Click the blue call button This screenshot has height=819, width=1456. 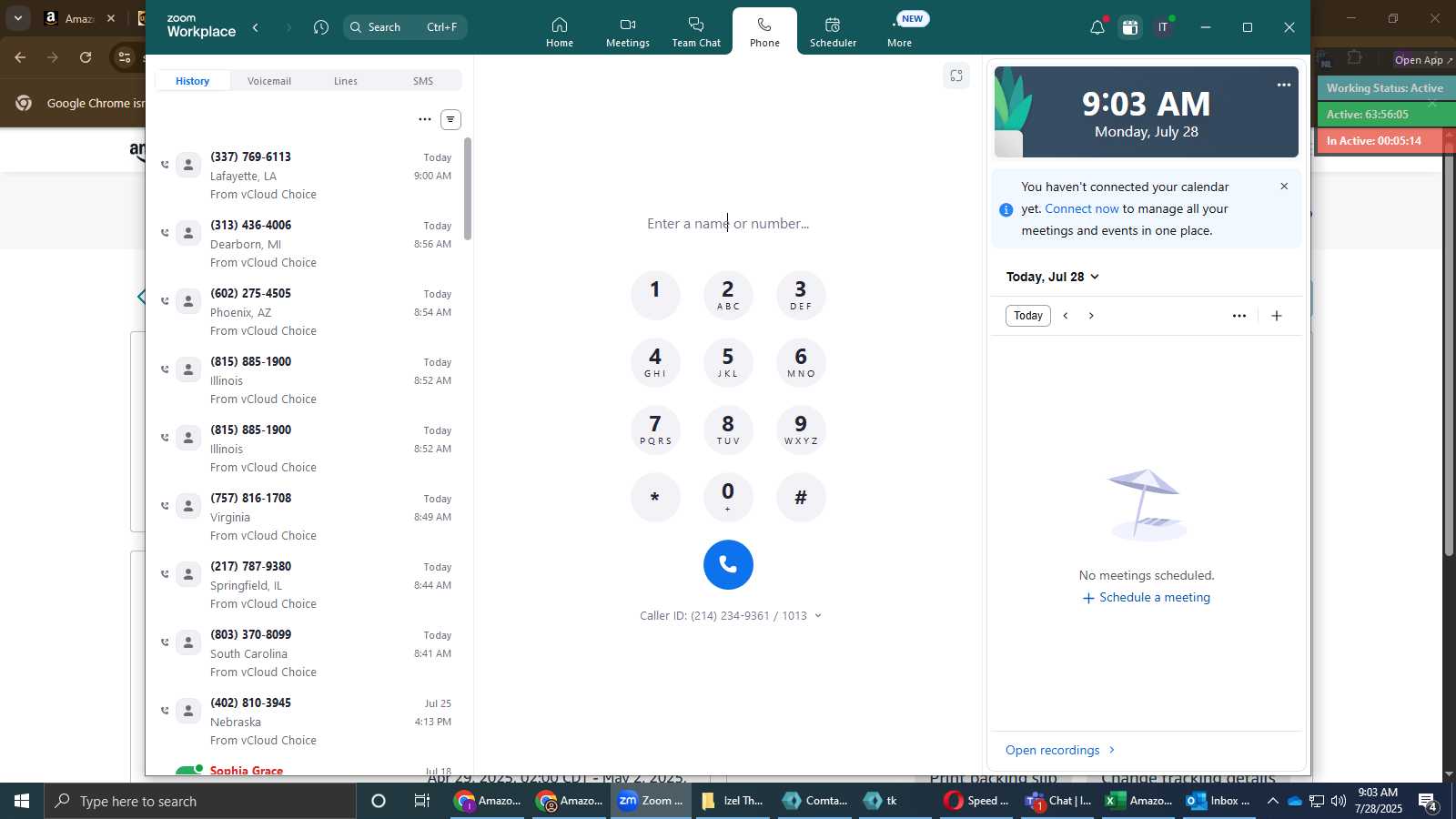click(x=728, y=564)
